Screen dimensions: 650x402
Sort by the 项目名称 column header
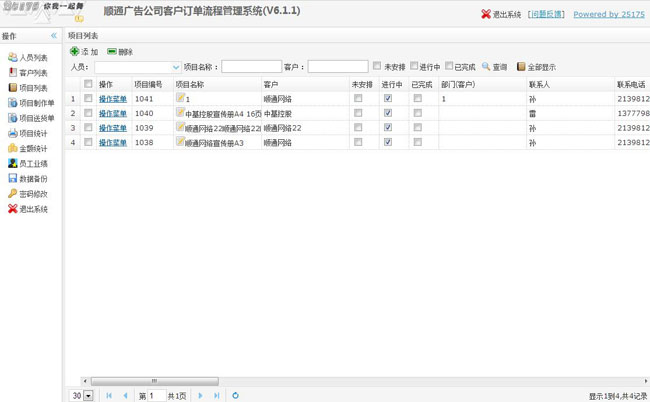217,84
